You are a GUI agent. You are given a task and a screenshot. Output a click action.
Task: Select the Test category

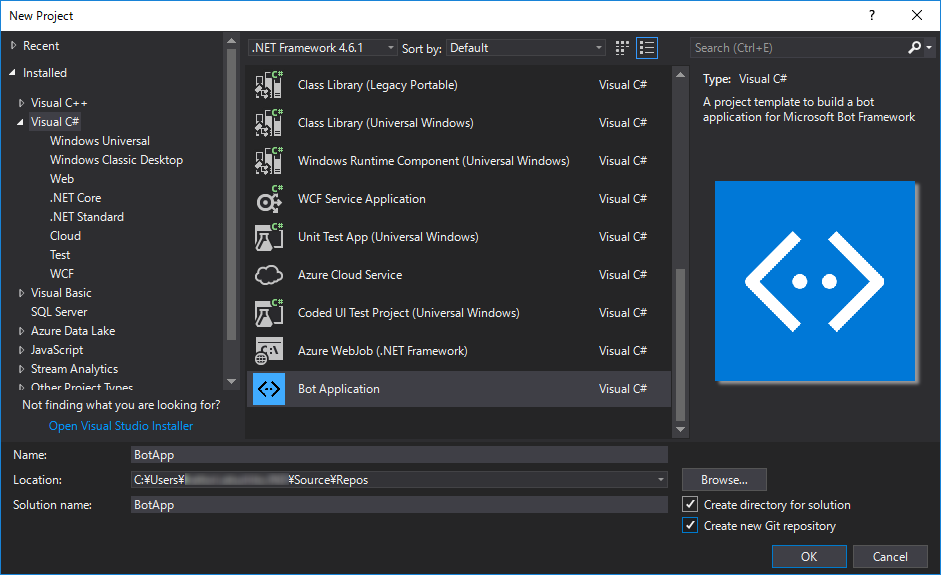60,255
